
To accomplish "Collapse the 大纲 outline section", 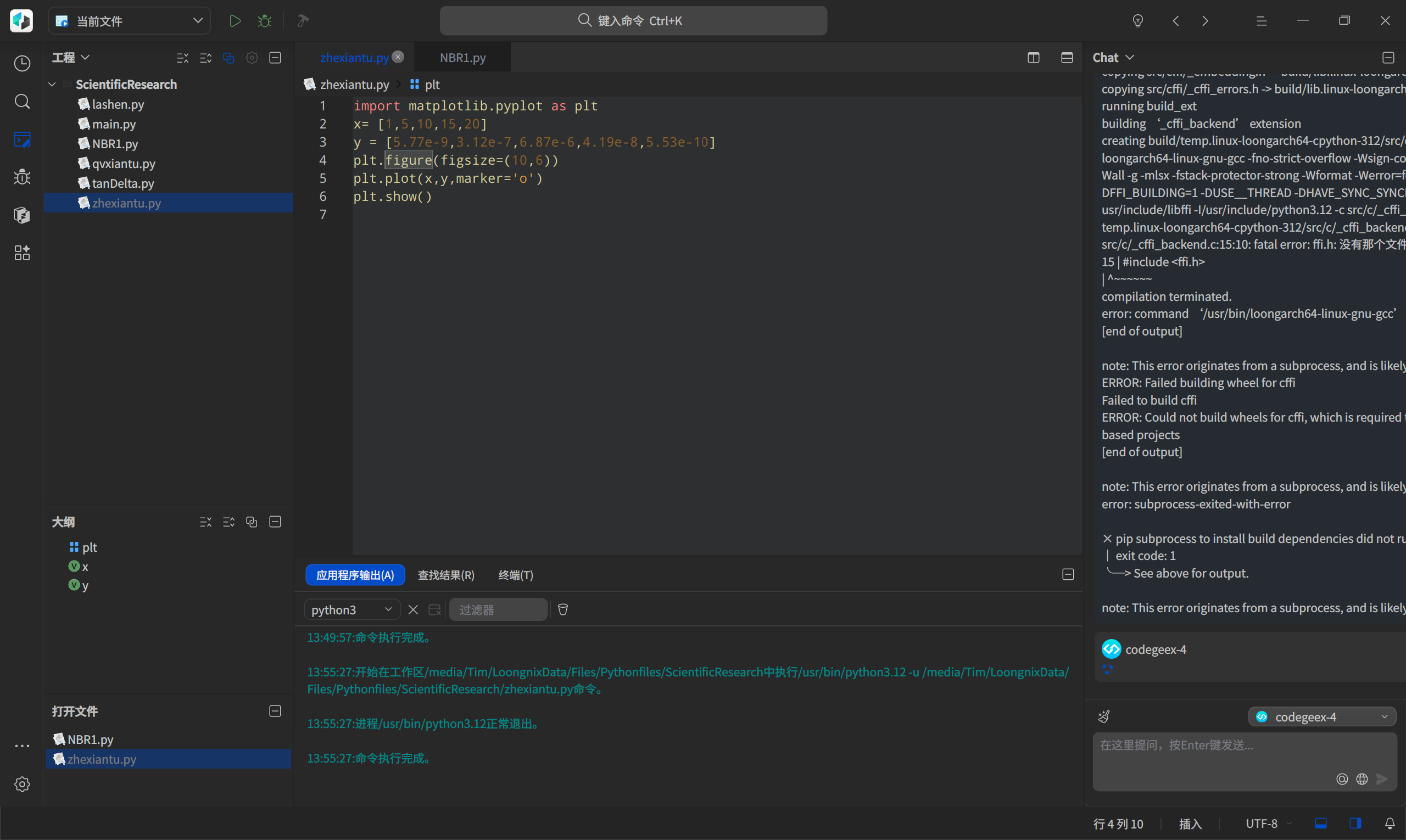I will coord(275,522).
